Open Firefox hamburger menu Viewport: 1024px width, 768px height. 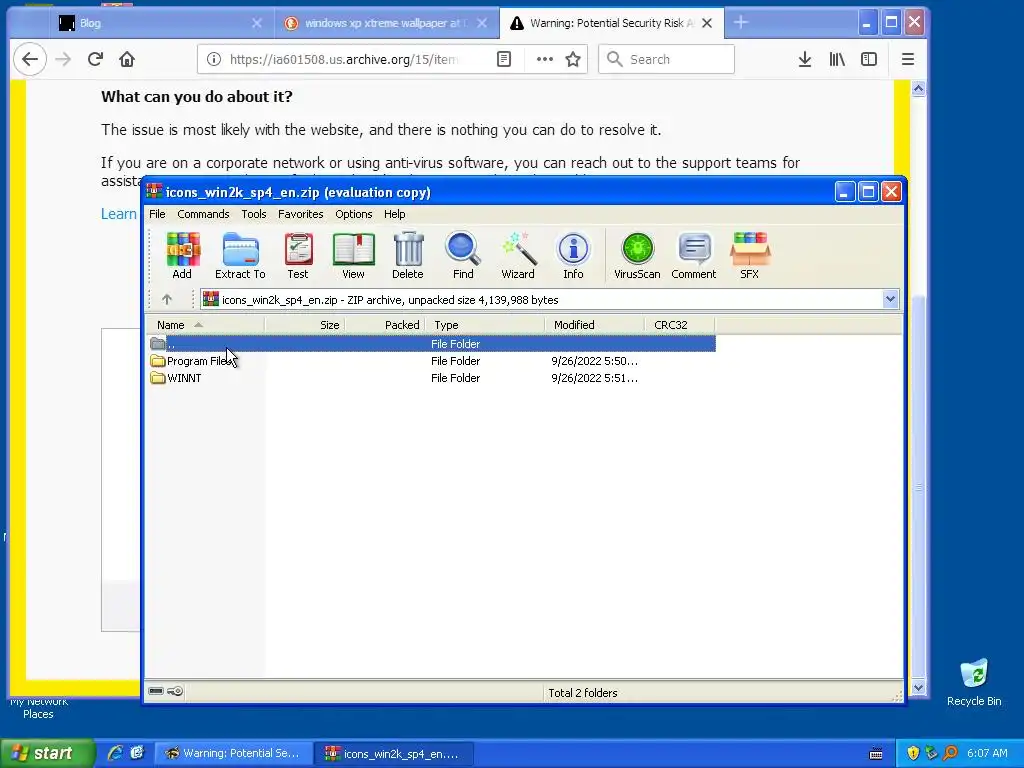click(x=908, y=59)
